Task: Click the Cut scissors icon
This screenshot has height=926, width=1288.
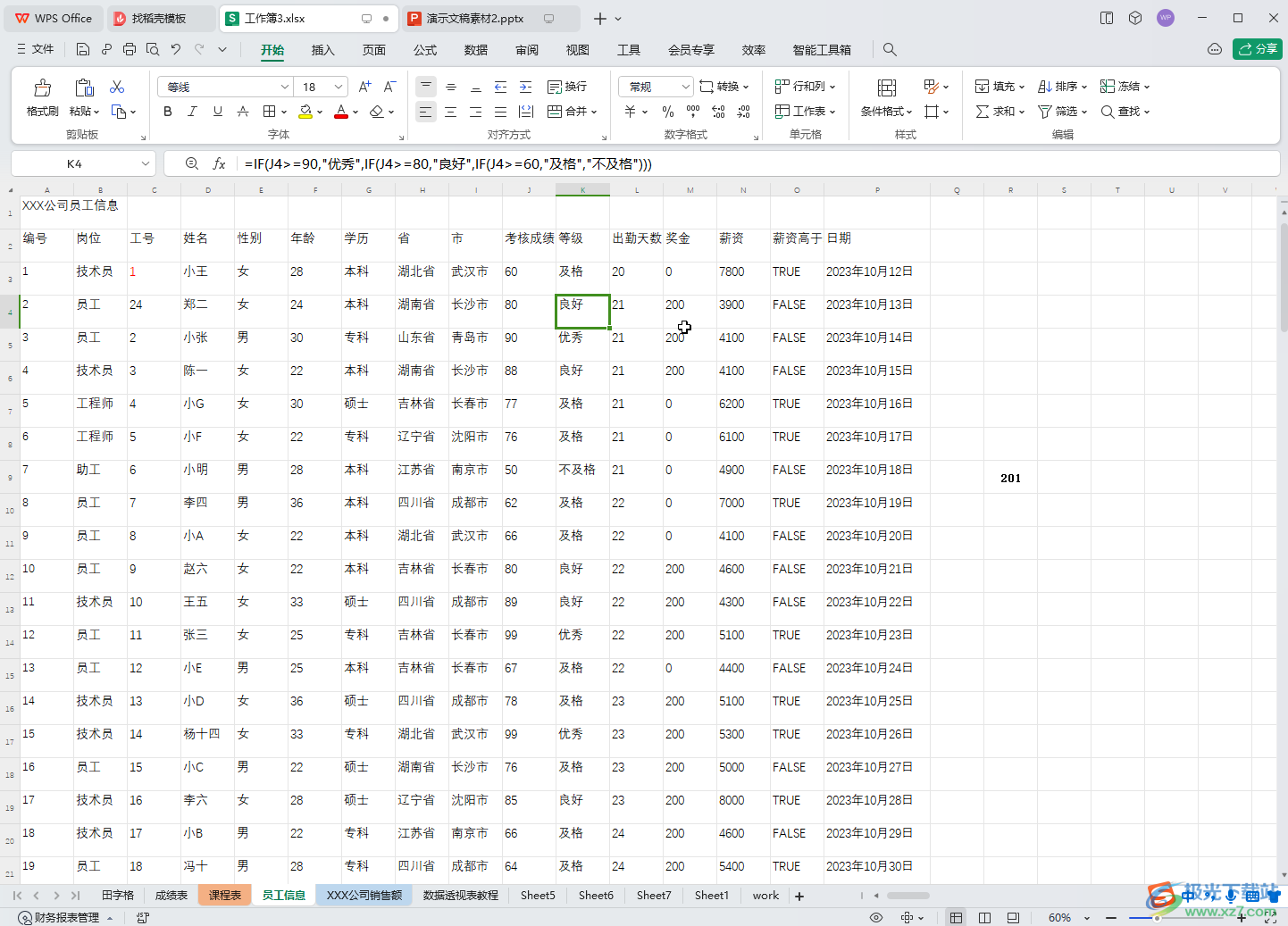Action: click(117, 87)
